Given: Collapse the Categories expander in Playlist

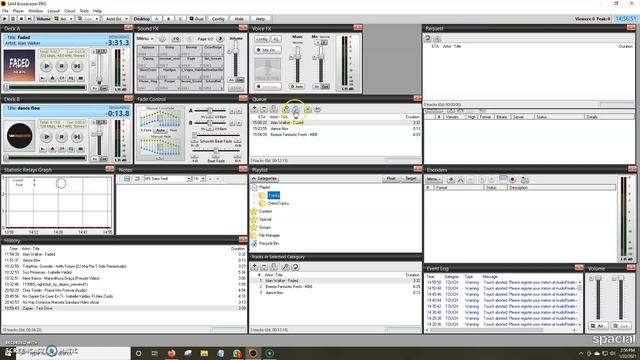Looking at the screenshot, I should click(x=264, y=179).
